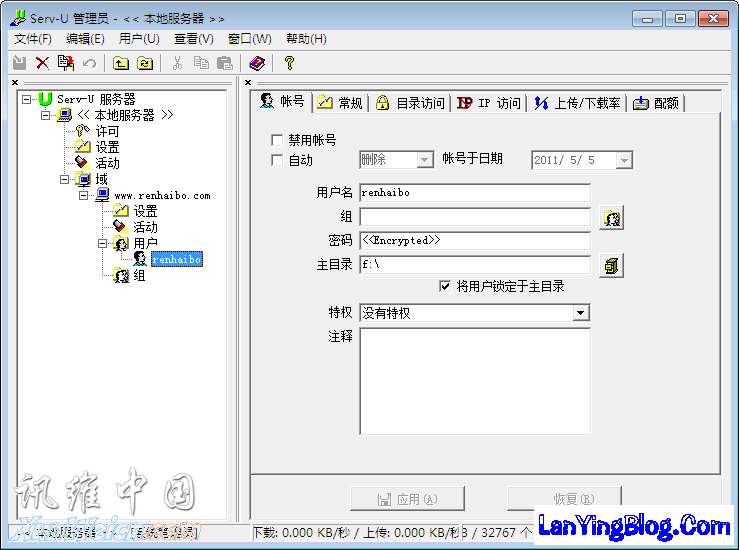
Task: Collapse the Serv-U 服务器 root node
Action: tap(26, 99)
